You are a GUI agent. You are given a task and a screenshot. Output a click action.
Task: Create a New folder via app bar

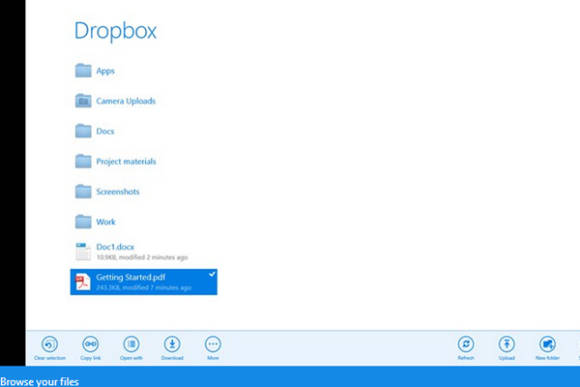[547, 344]
